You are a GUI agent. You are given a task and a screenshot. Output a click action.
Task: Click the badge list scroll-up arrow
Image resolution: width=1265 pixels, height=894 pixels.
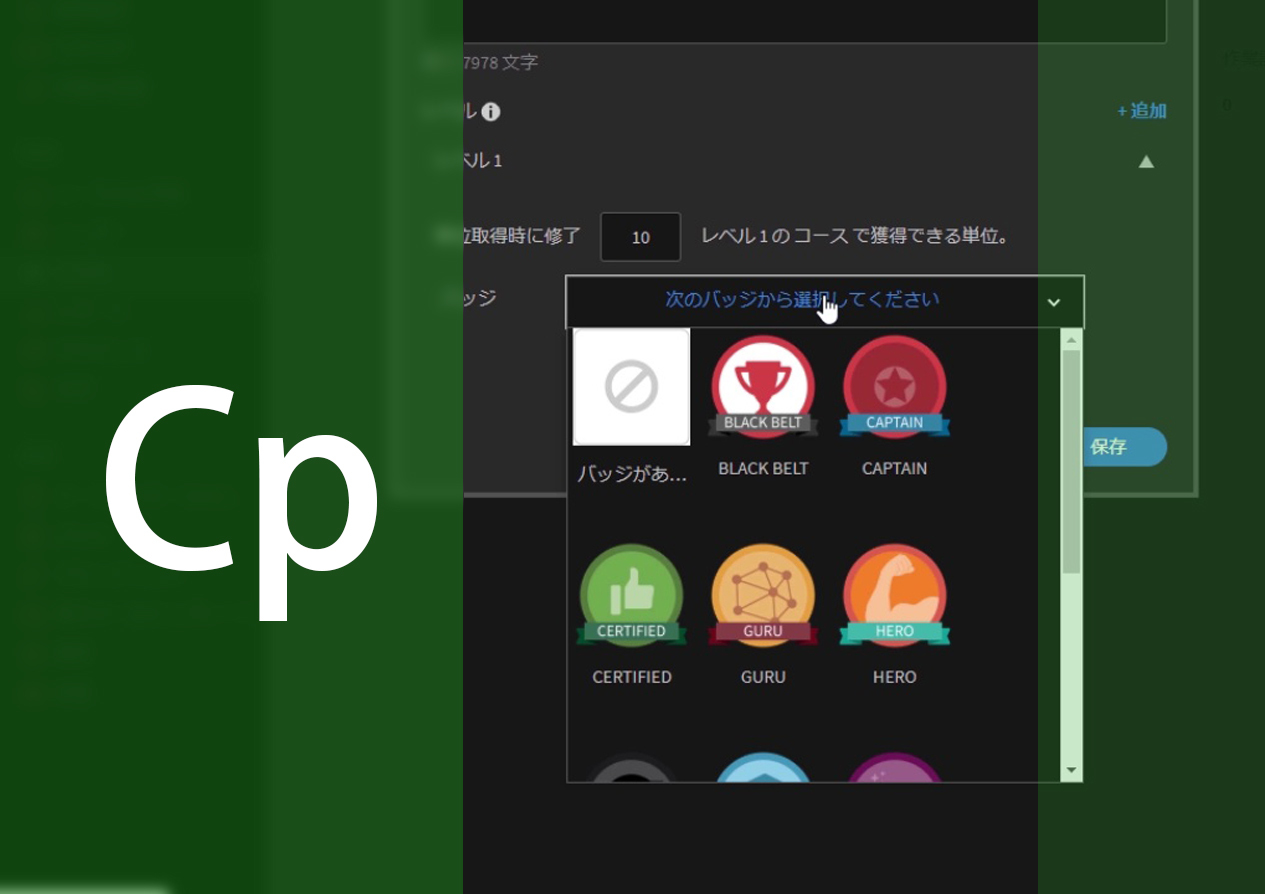(1072, 340)
